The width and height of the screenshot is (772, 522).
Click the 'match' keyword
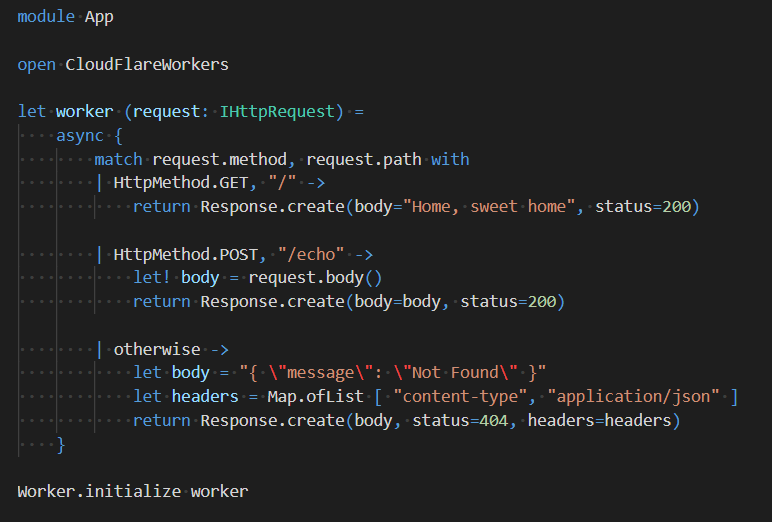click(x=118, y=159)
